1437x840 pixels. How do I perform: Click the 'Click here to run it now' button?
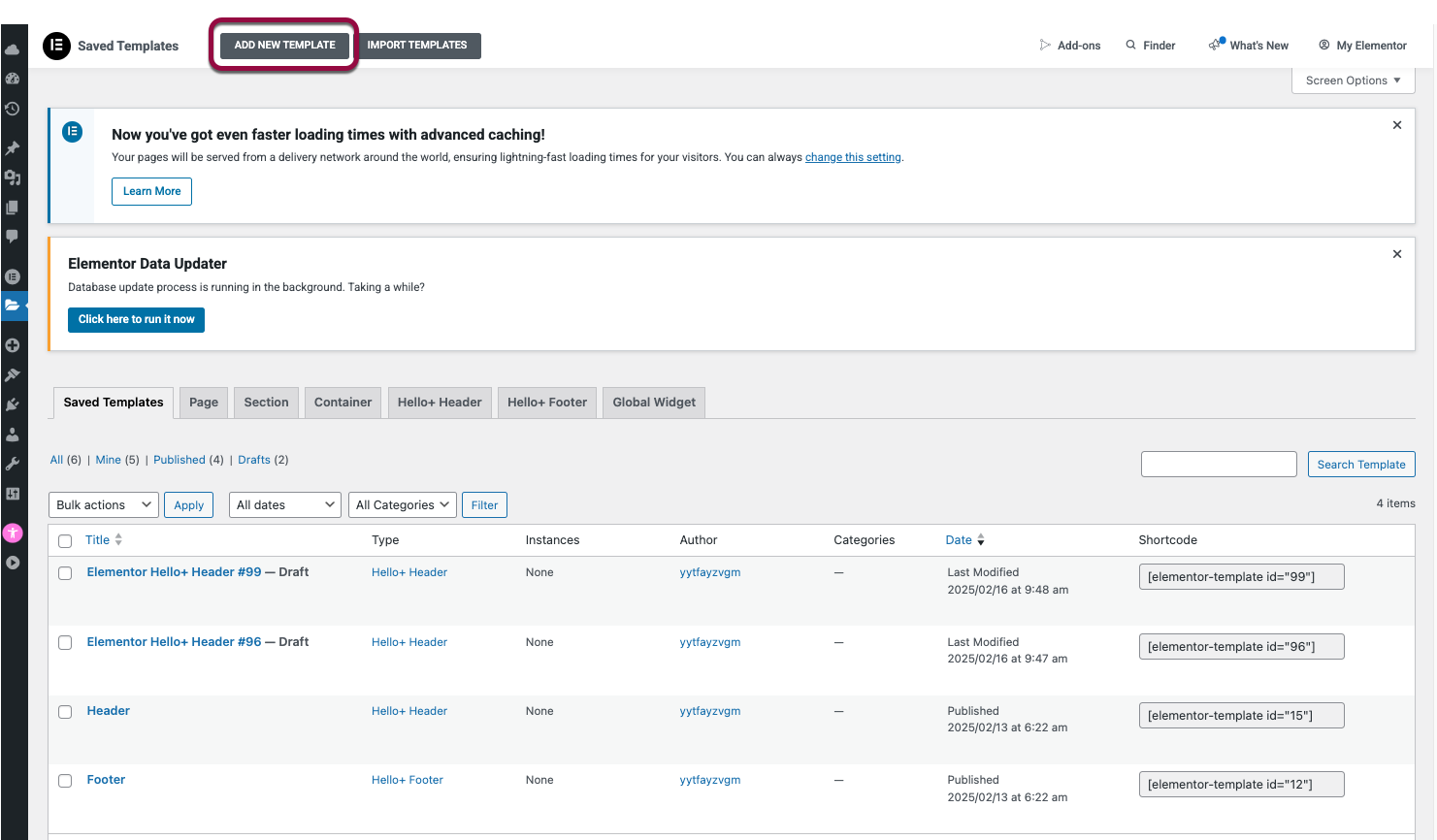[x=136, y=319]
